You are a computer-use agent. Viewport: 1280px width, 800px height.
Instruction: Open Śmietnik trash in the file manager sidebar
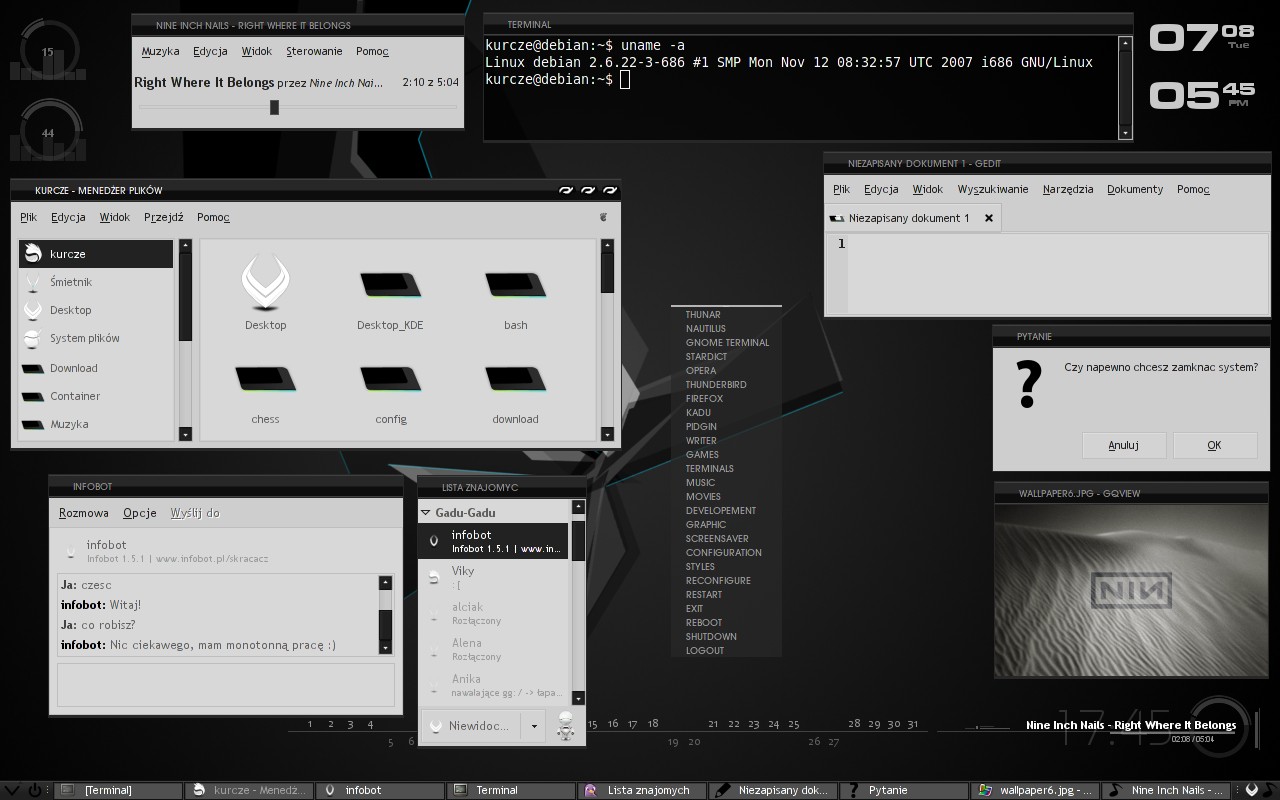pos(96,282)
